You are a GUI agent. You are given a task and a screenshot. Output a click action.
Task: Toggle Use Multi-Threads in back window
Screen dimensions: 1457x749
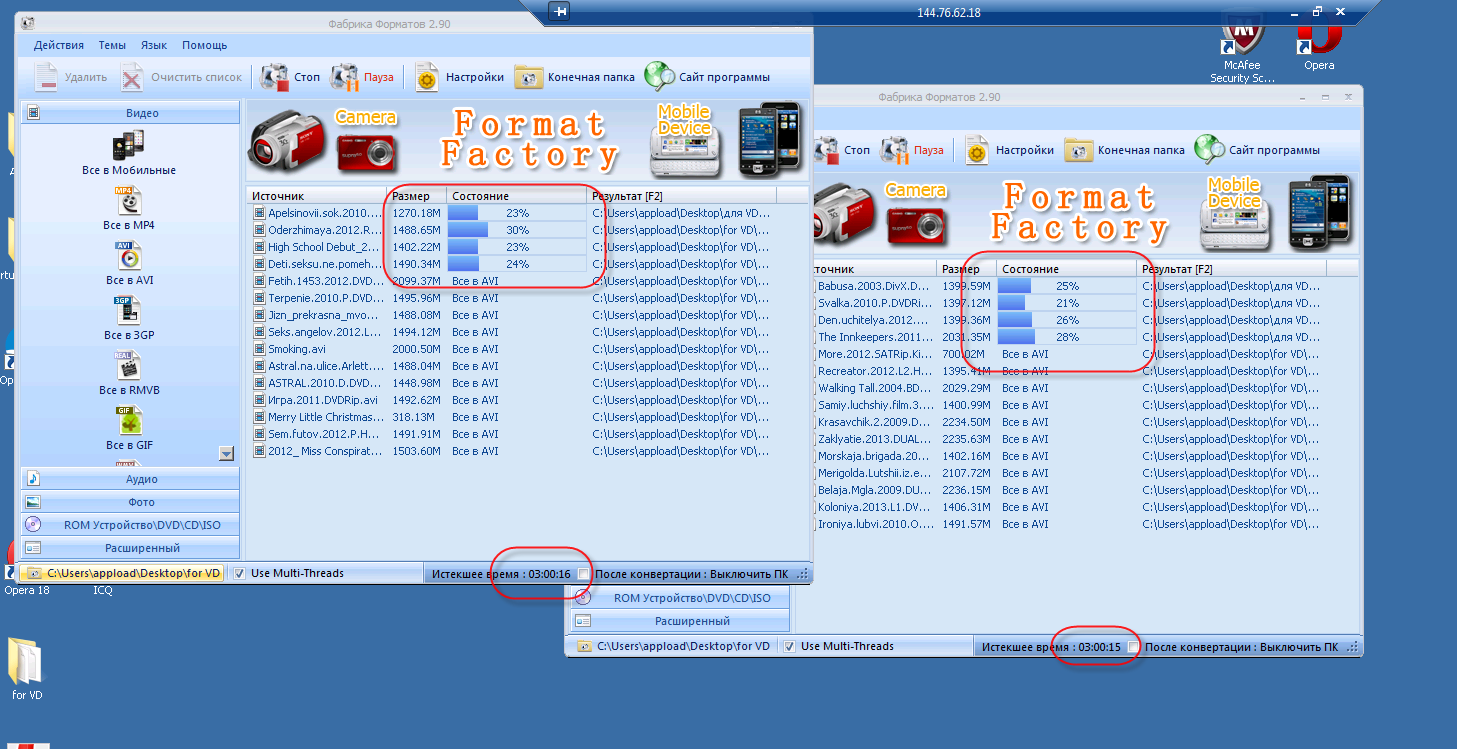pyautogui.click(x=790, y=646)
